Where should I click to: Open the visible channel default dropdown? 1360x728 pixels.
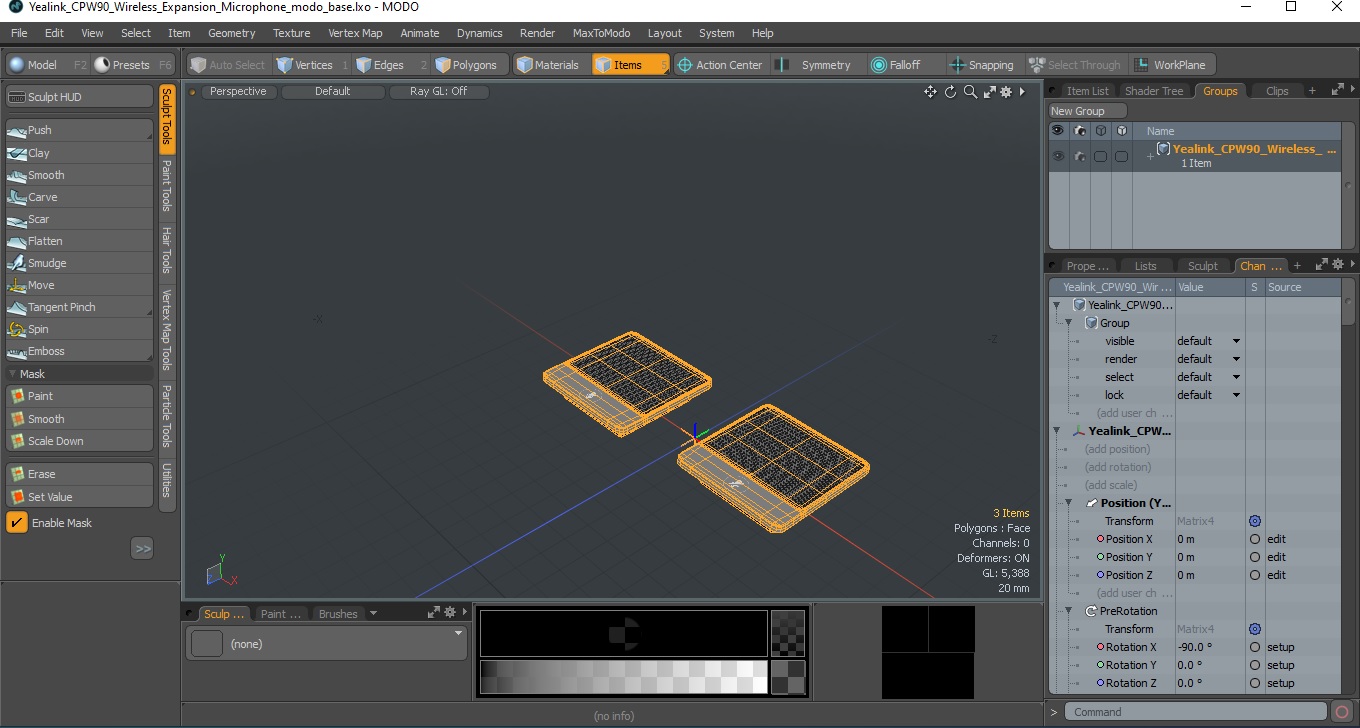[1209, 341]
